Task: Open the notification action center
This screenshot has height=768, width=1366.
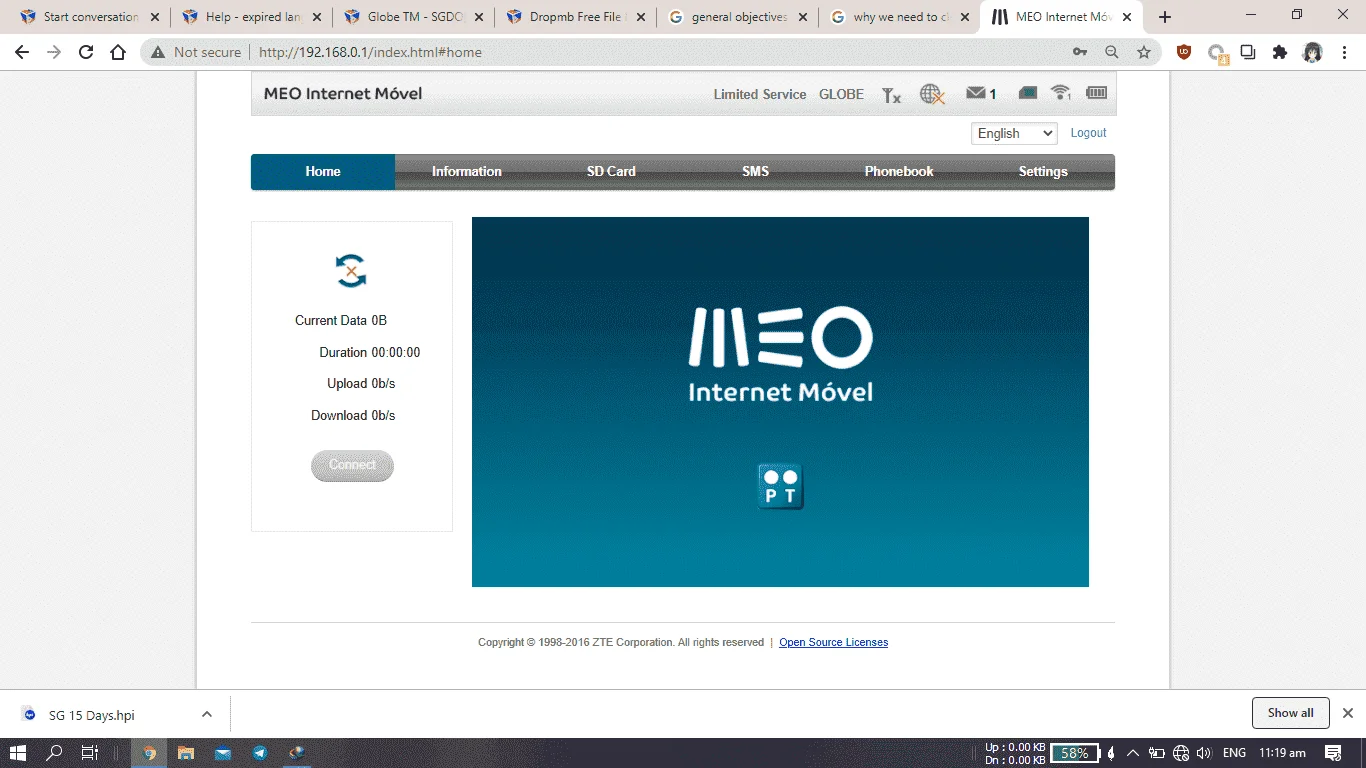Action: coord(1333,753)
